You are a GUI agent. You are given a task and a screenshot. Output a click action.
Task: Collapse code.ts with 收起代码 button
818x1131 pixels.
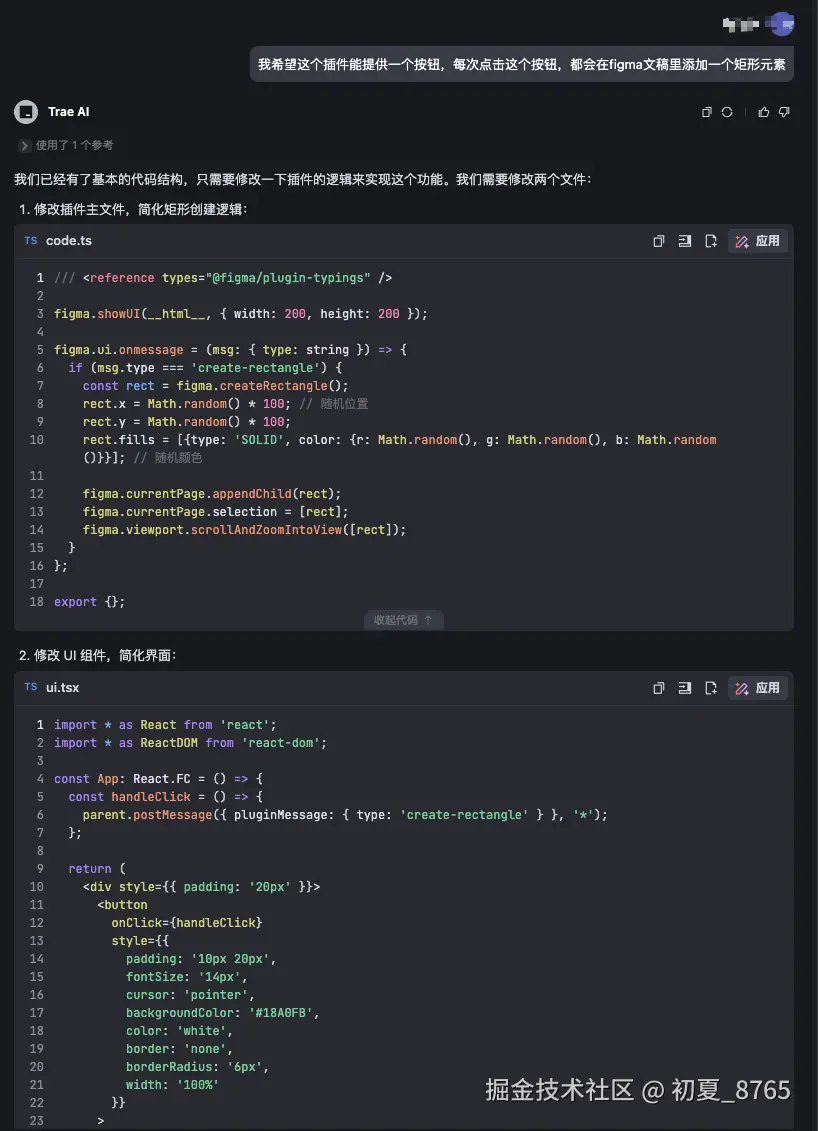point(403,620)
